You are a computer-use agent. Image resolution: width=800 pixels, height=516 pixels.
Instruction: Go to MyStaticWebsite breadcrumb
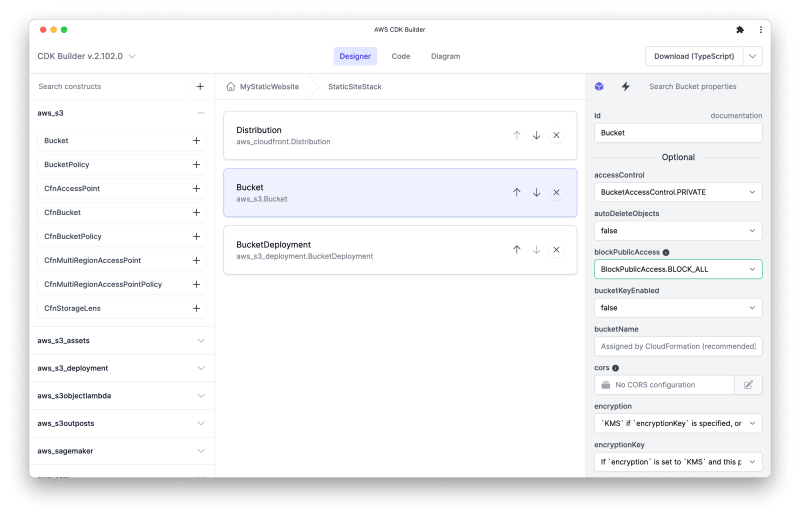click(269, 87)
